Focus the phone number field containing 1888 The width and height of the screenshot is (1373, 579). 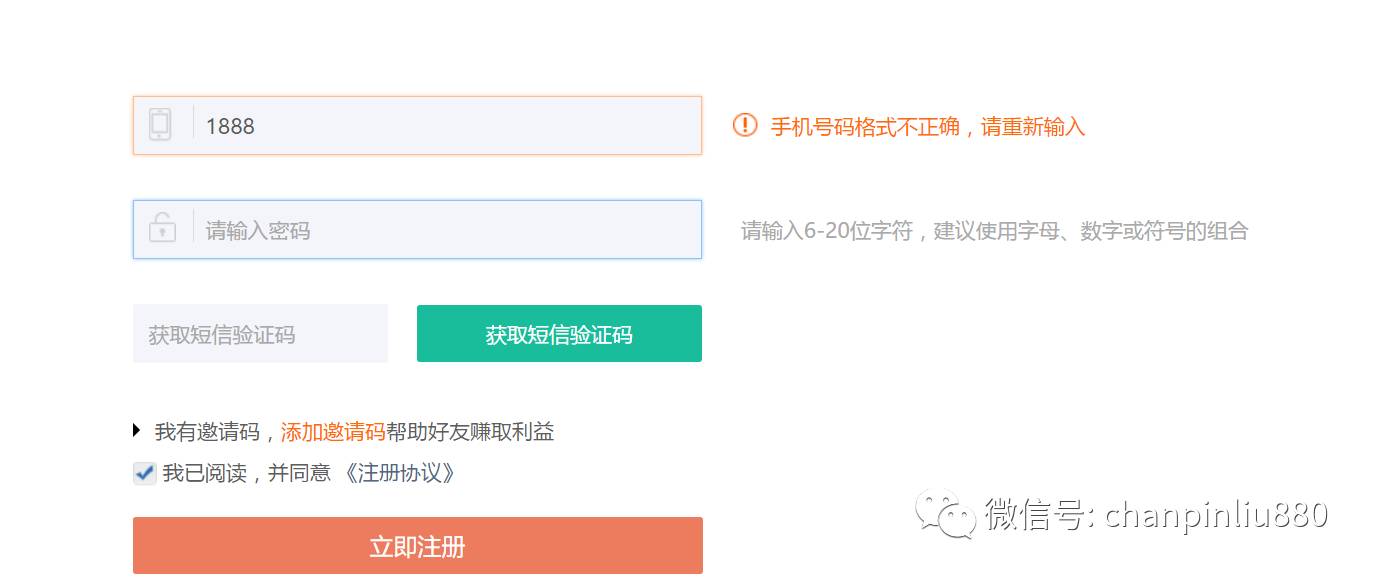point(417,125)
